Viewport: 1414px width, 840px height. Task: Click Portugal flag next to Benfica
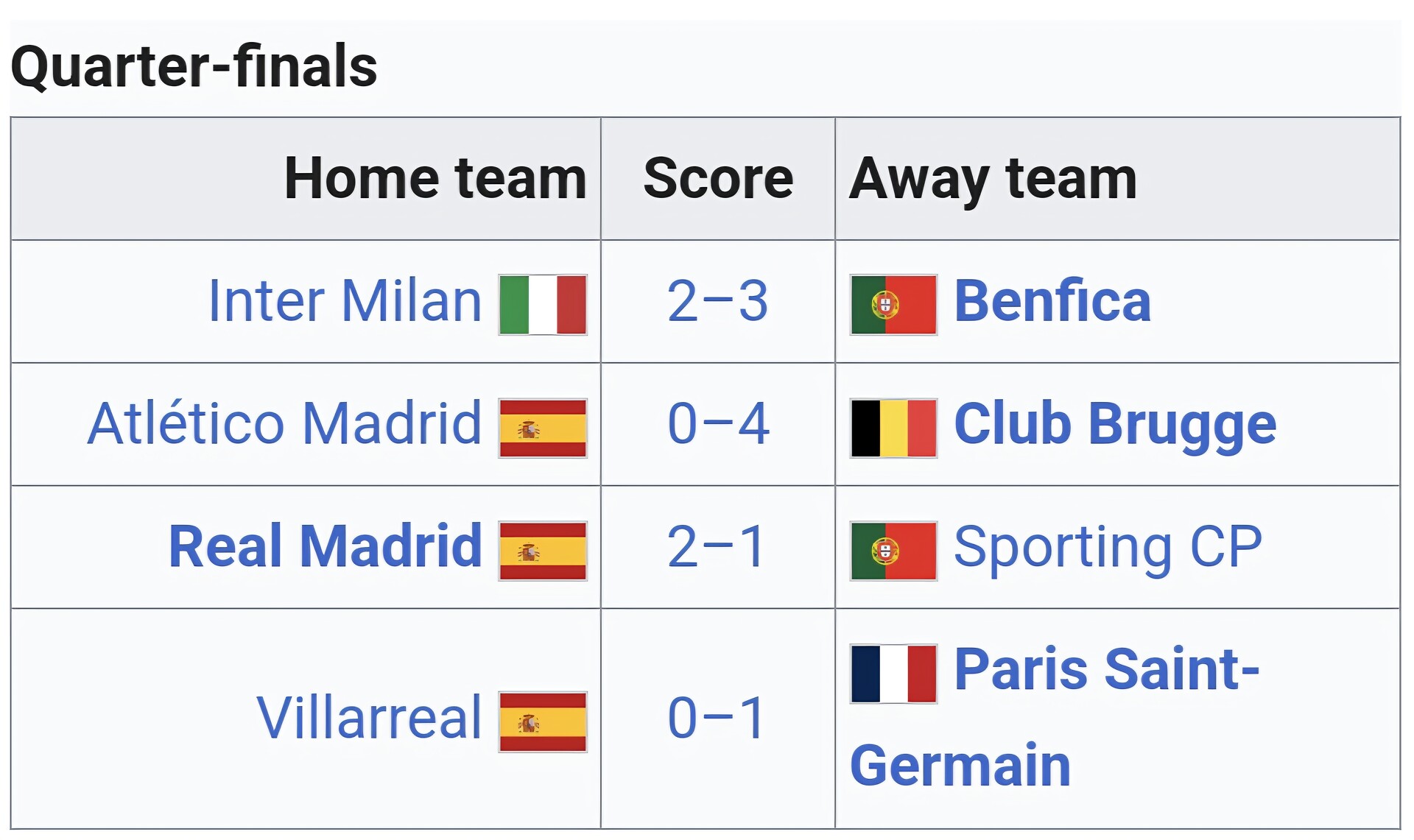point(893,305)
